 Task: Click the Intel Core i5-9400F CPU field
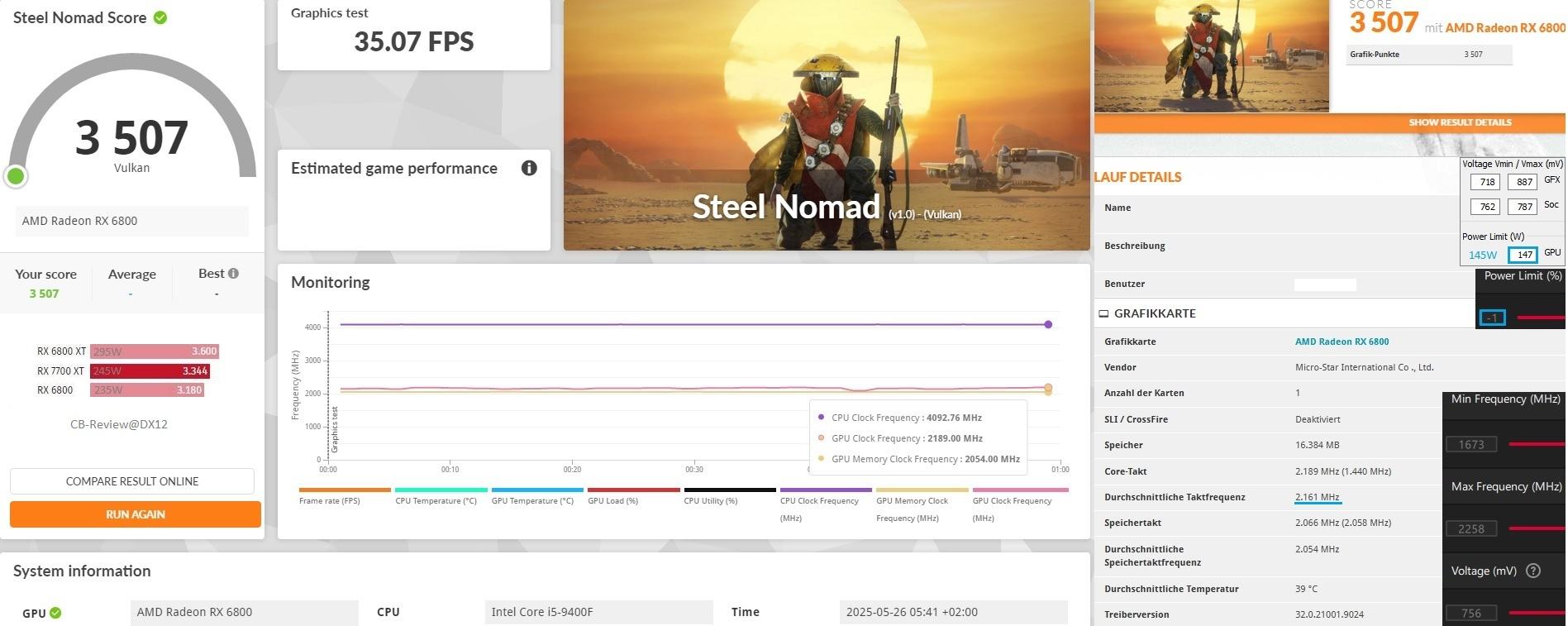pos(599,613)
